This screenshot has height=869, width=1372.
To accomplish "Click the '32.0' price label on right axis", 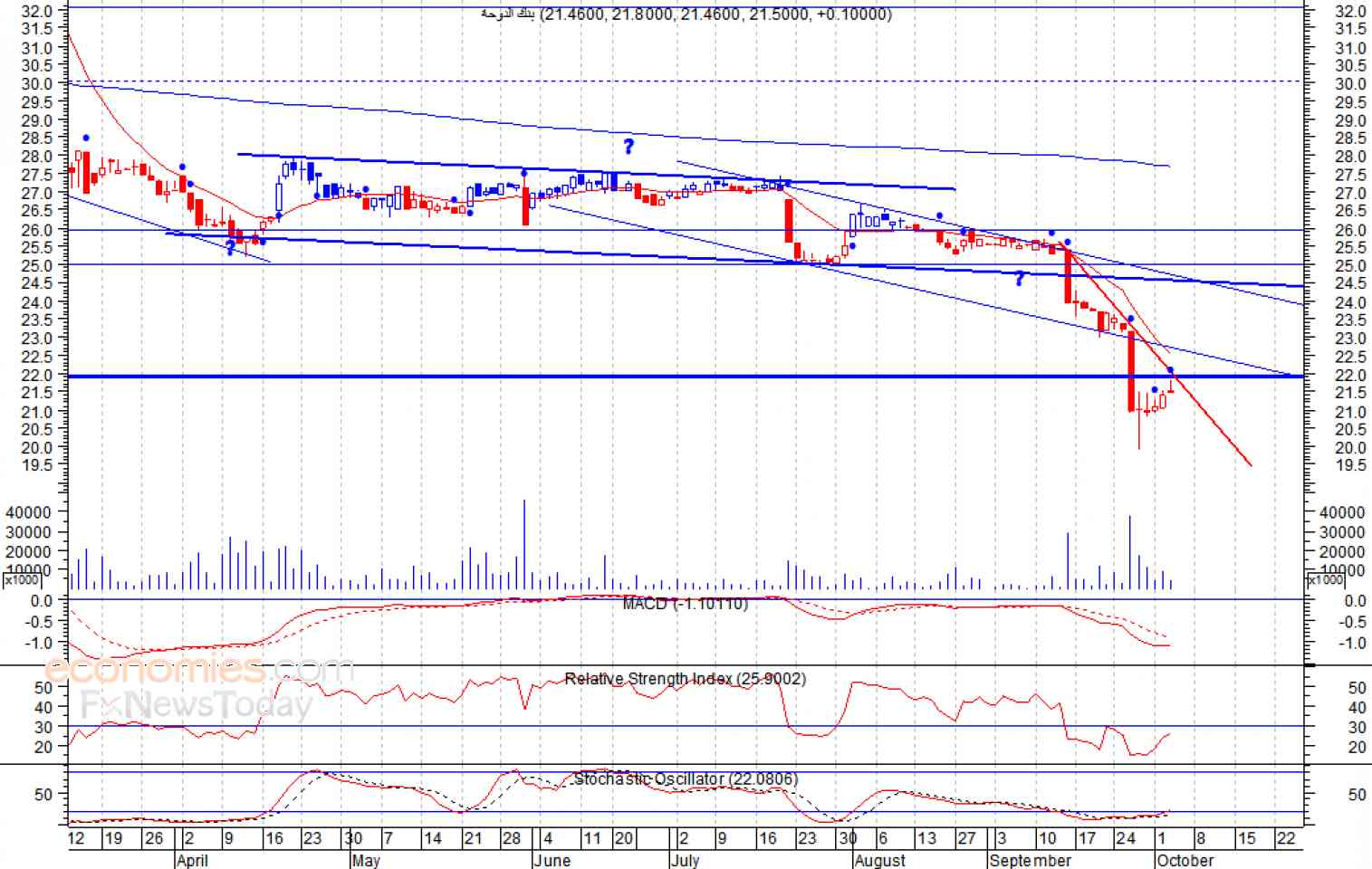I will click(x=1350, y=12).
